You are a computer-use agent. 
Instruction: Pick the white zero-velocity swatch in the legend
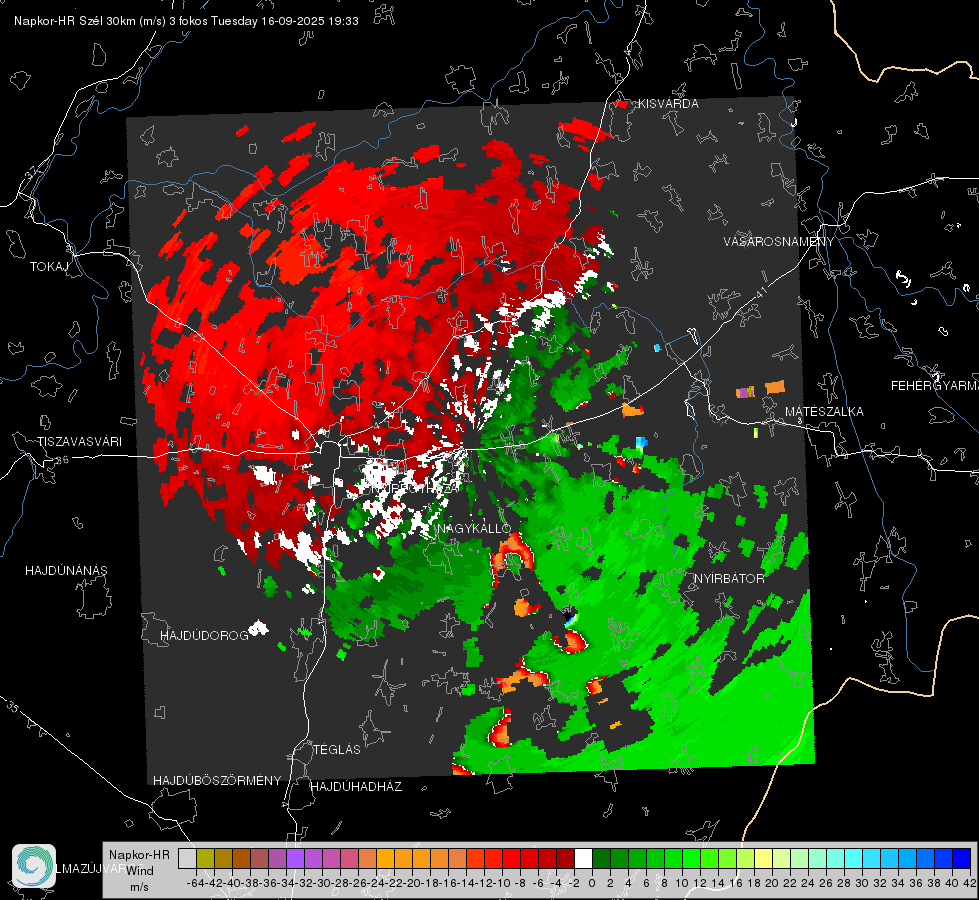click(583, 858)
